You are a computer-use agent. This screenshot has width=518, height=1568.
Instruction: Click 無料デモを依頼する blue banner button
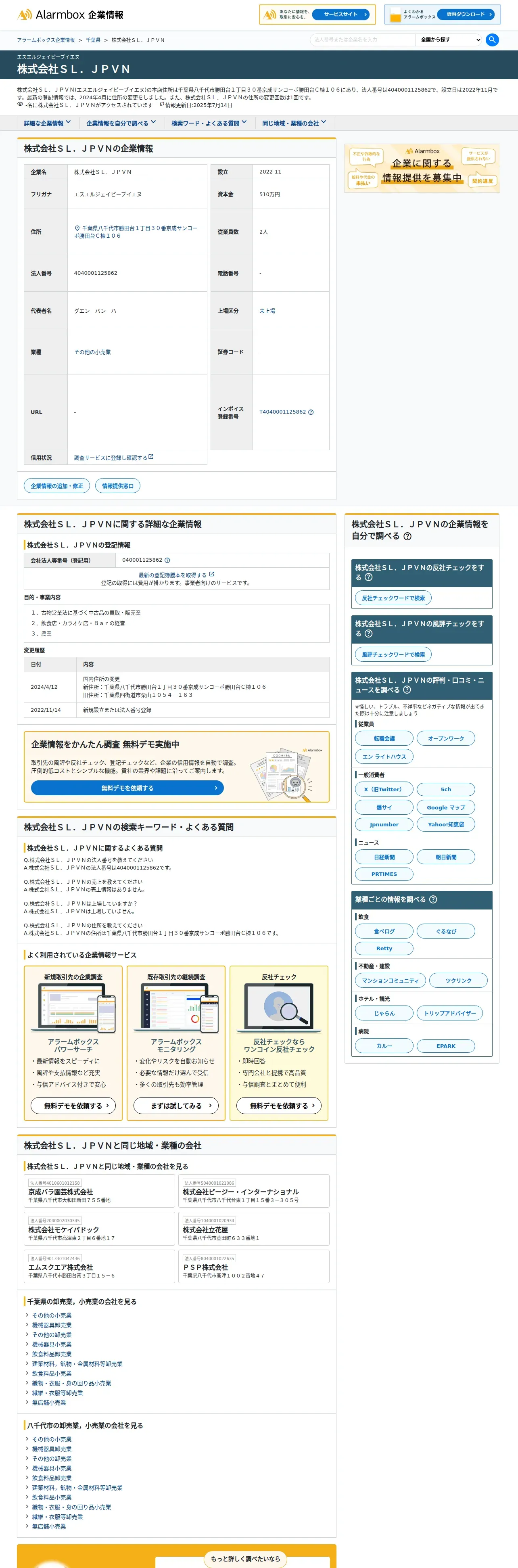click(127, 788)
